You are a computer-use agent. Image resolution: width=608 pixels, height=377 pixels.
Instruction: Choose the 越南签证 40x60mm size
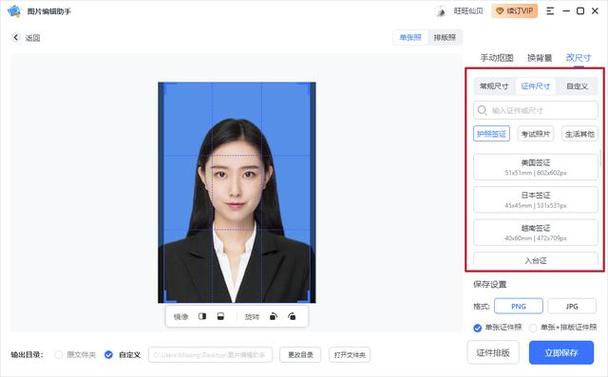[x=535, y=232]
